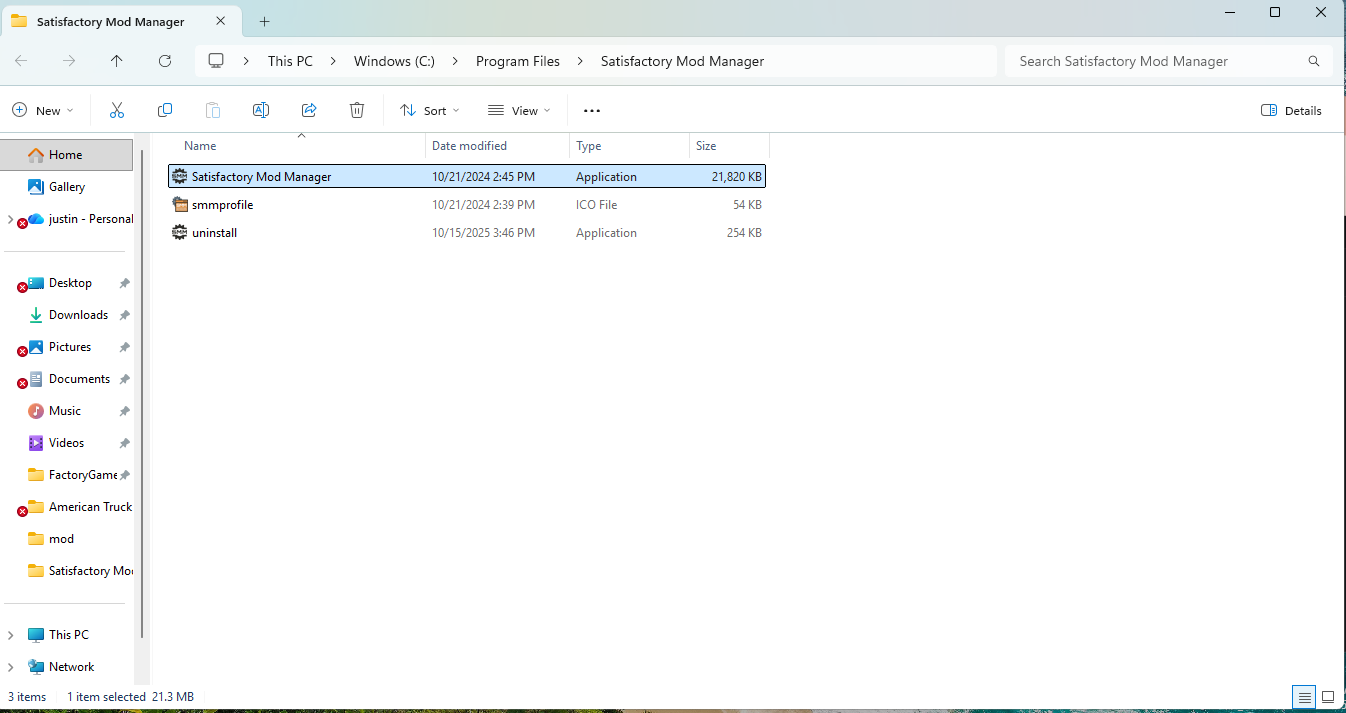Refresh the current folder

(165, 61)
